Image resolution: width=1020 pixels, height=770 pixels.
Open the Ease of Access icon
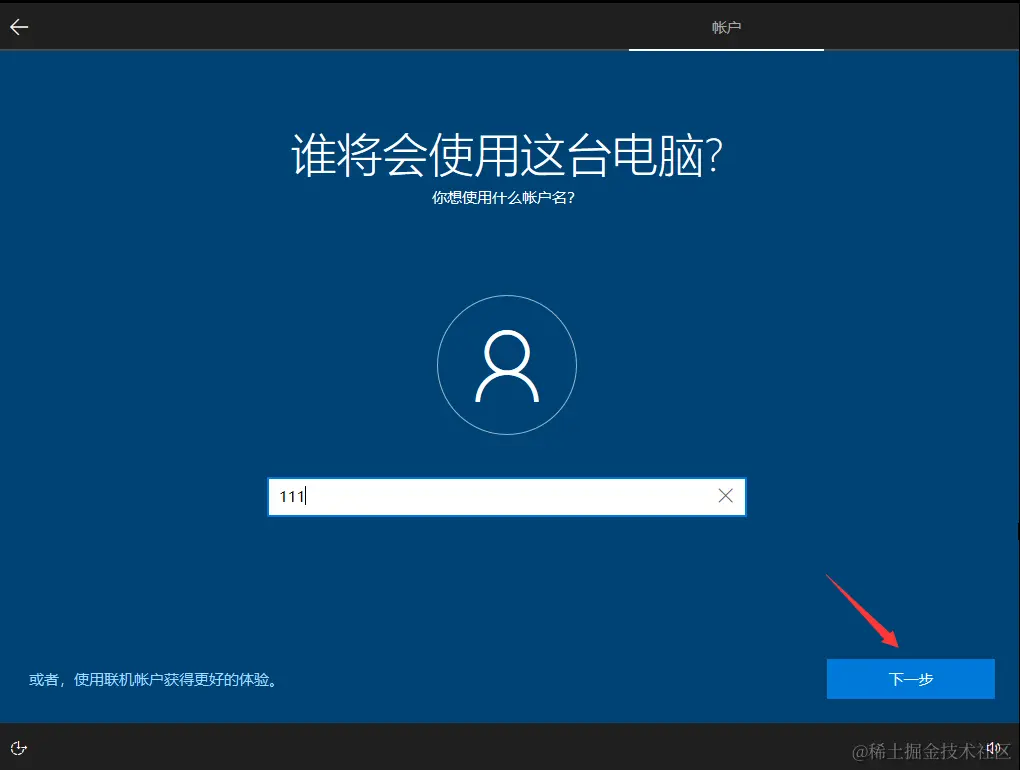[x=19, y=748]
